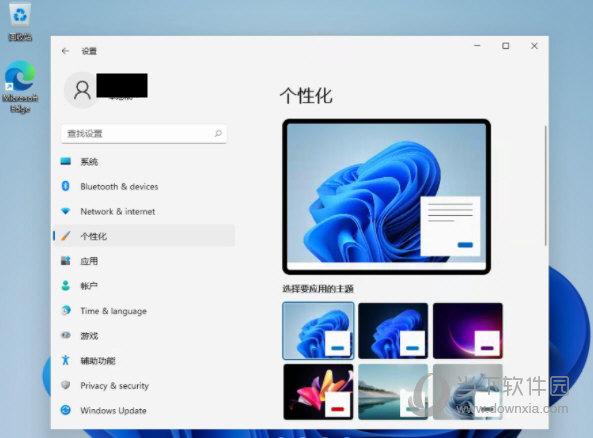Minimize the Settings window
This screenshot has width=593, height=438.
coord(477,46)
